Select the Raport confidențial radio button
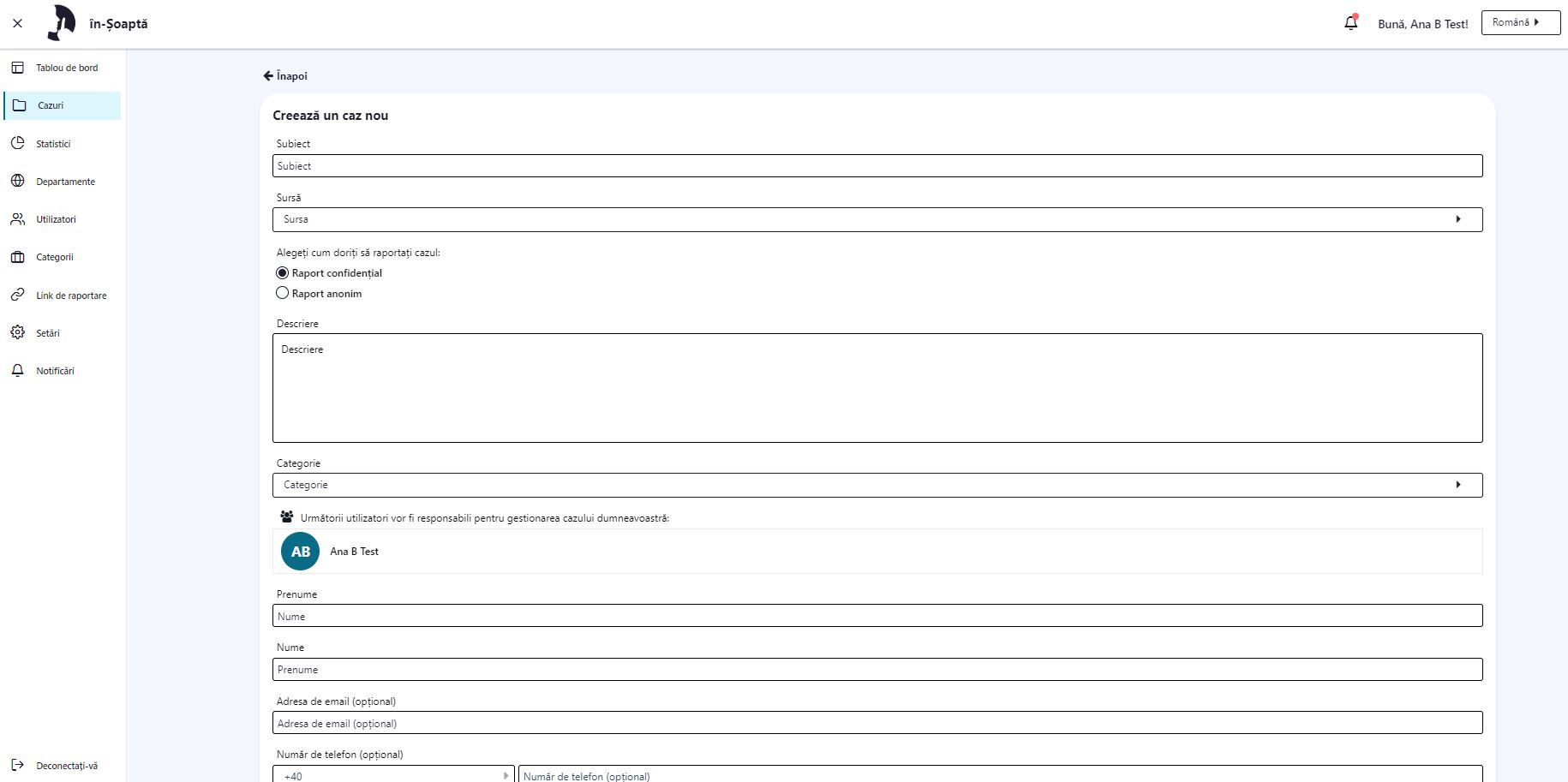1568x782 pixels. click(283, 273)
